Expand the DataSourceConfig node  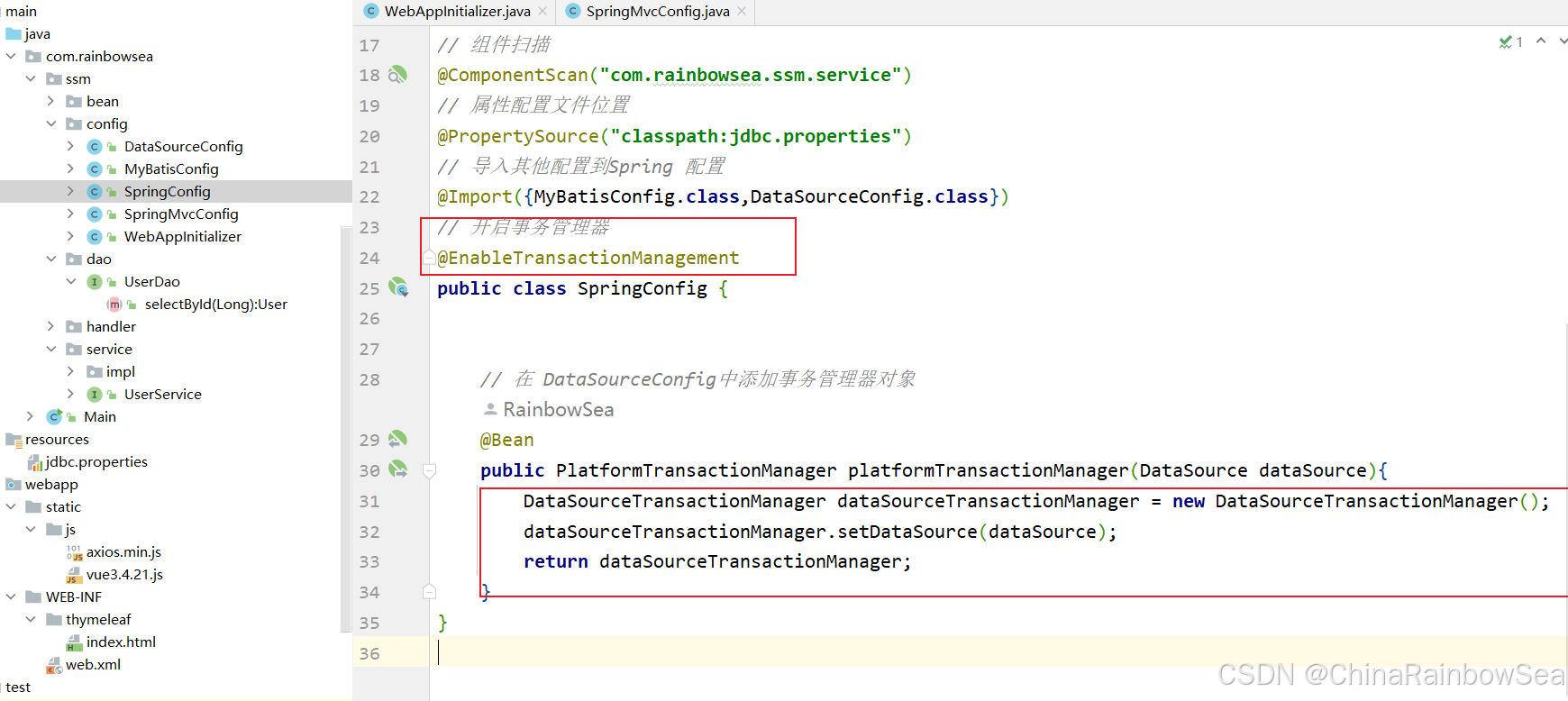click(x=70, y=146)
